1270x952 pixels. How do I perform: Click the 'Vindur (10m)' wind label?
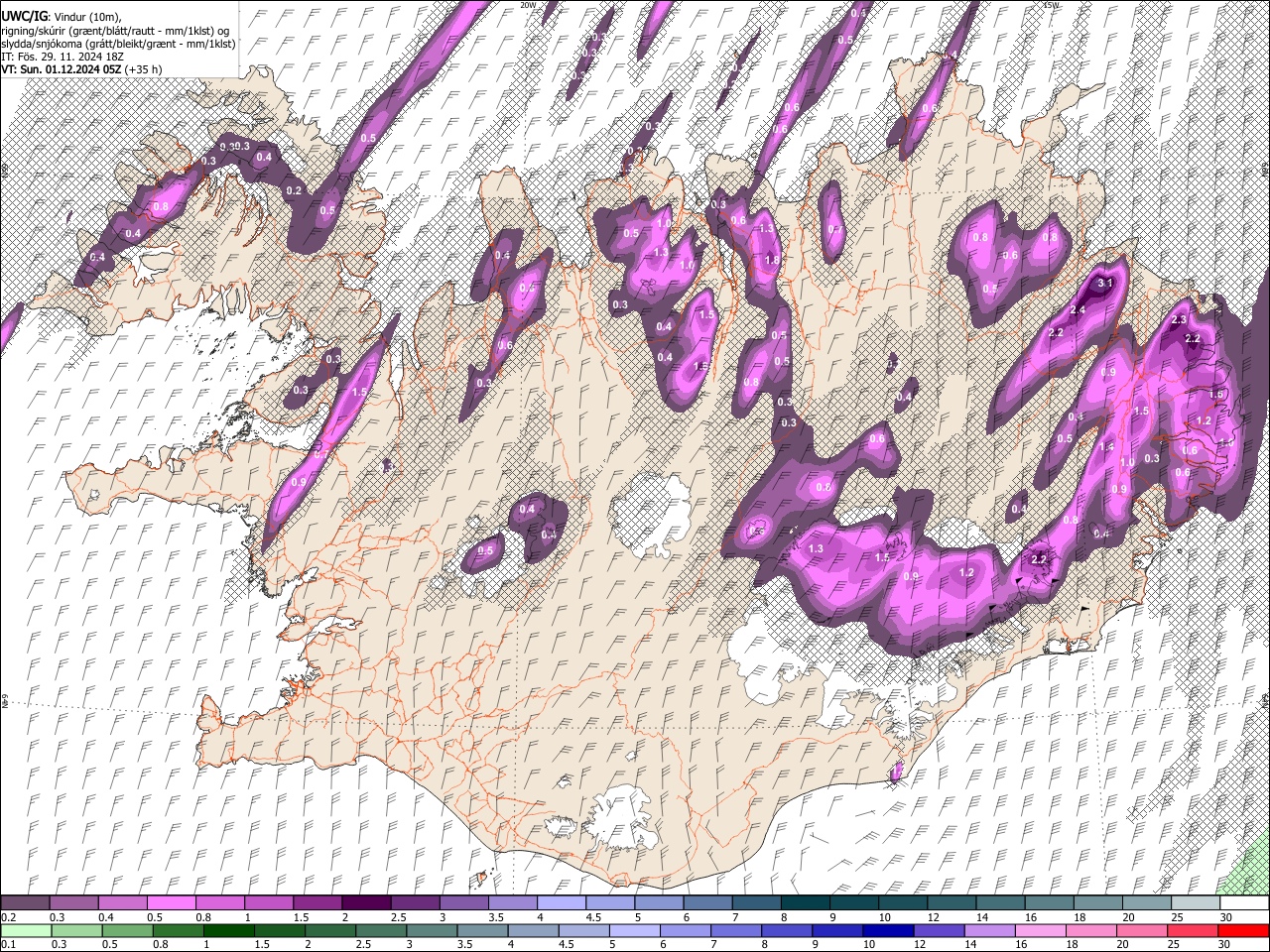tap(85, 17)
